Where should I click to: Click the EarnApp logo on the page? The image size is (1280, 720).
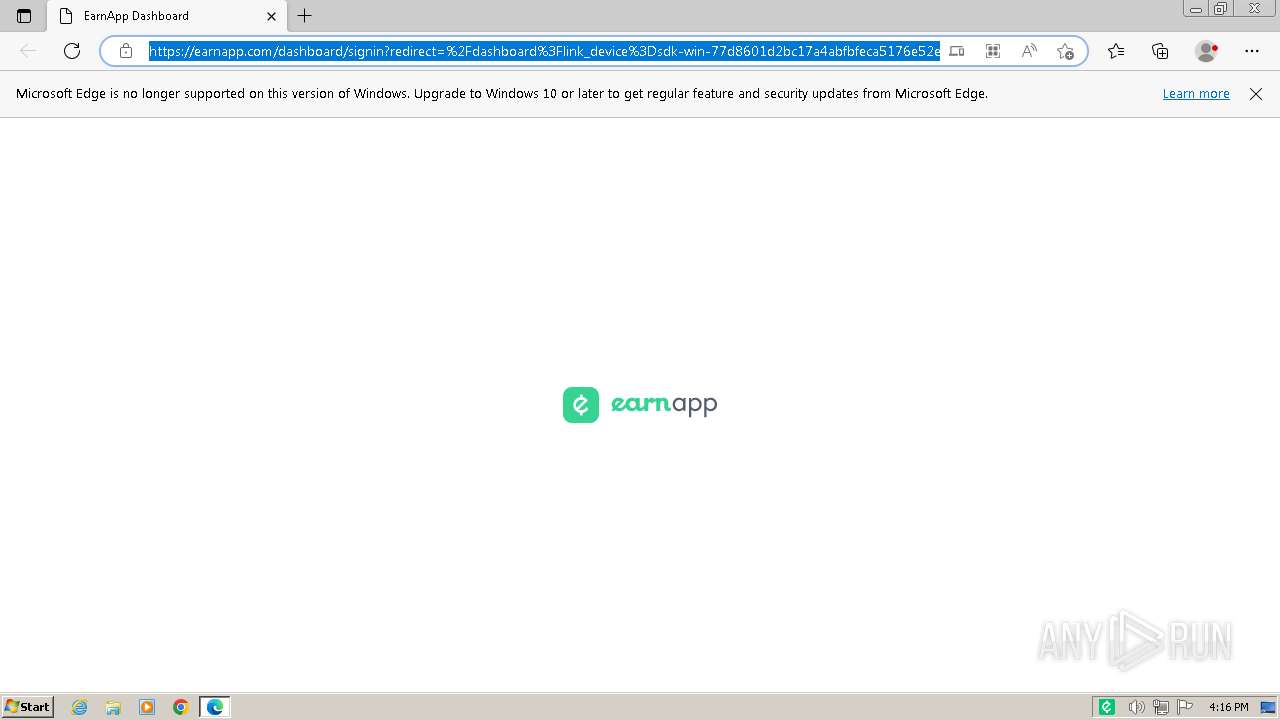640,405
